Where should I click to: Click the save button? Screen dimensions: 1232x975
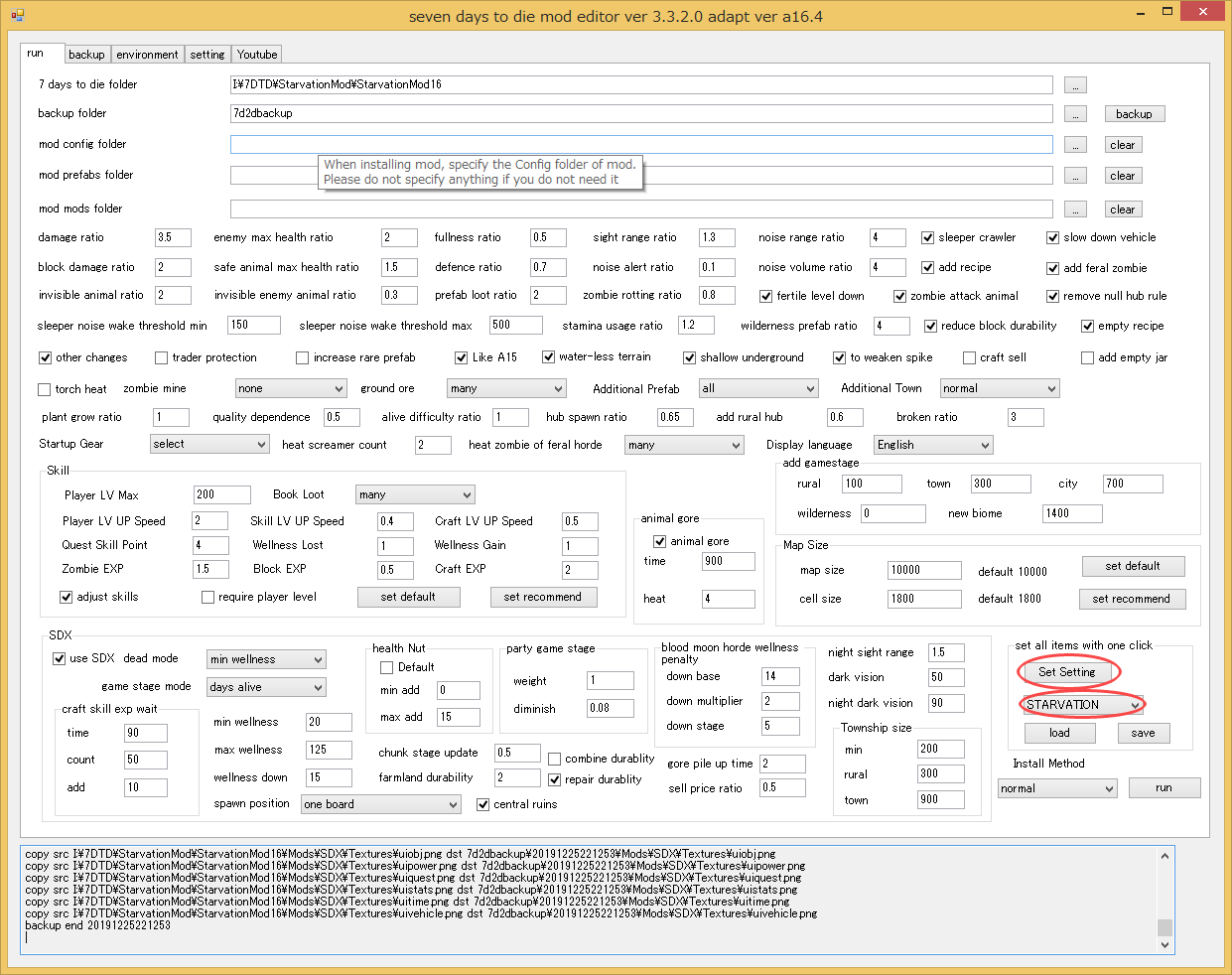(x=1143, y=733)
